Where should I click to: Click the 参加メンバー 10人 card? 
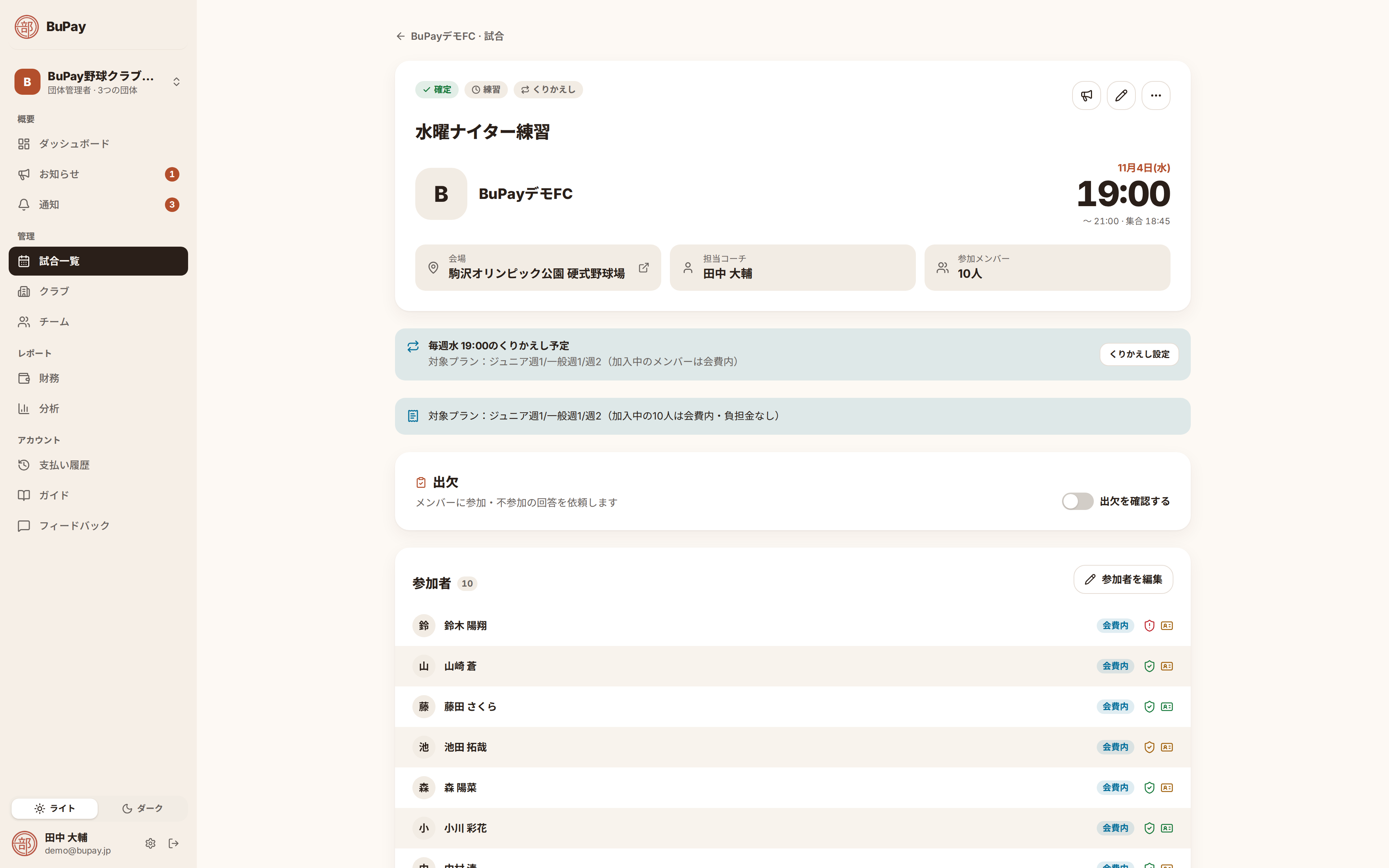click(1047, 268)
